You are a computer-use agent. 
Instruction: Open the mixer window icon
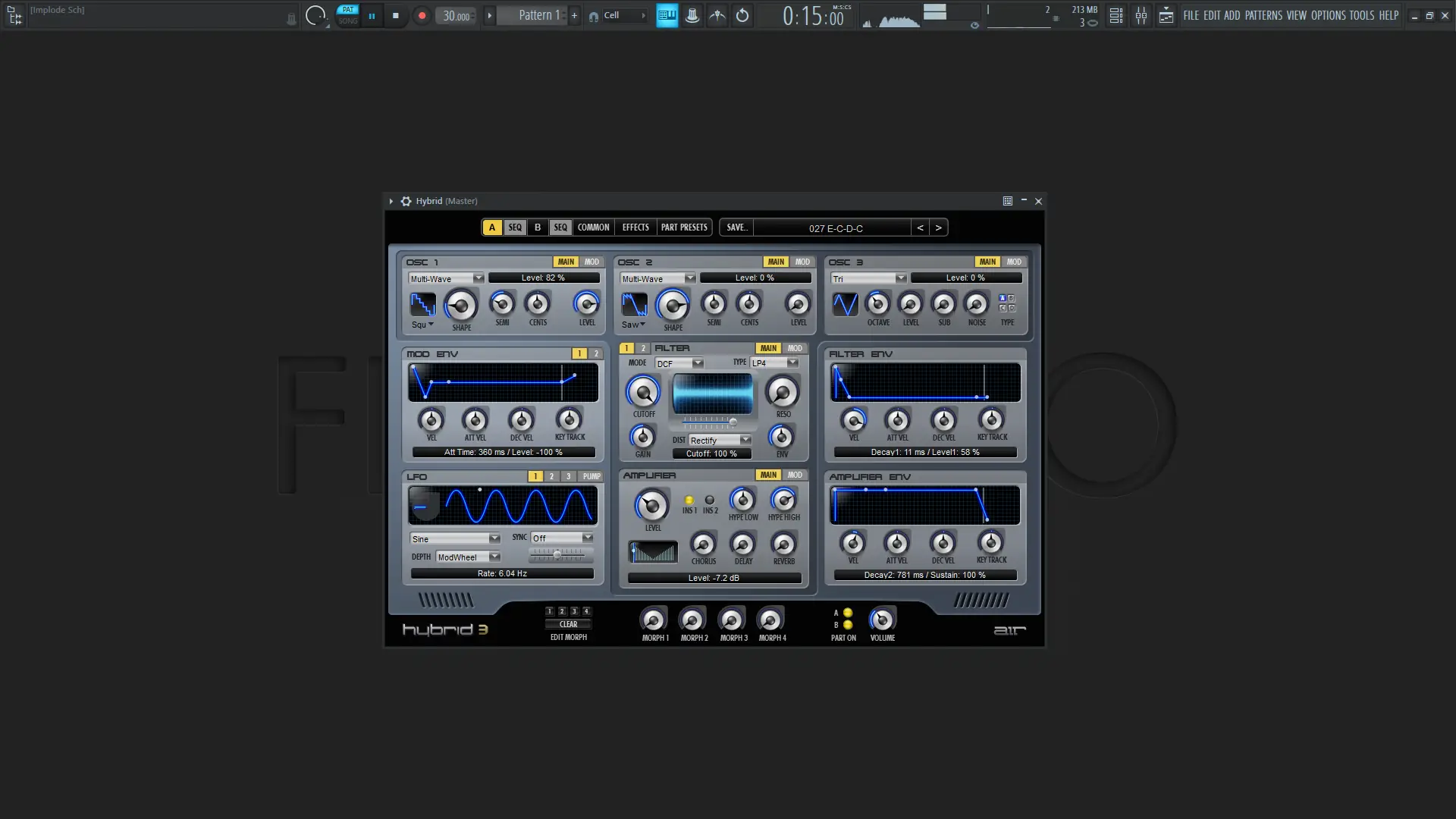(1141, 15)
